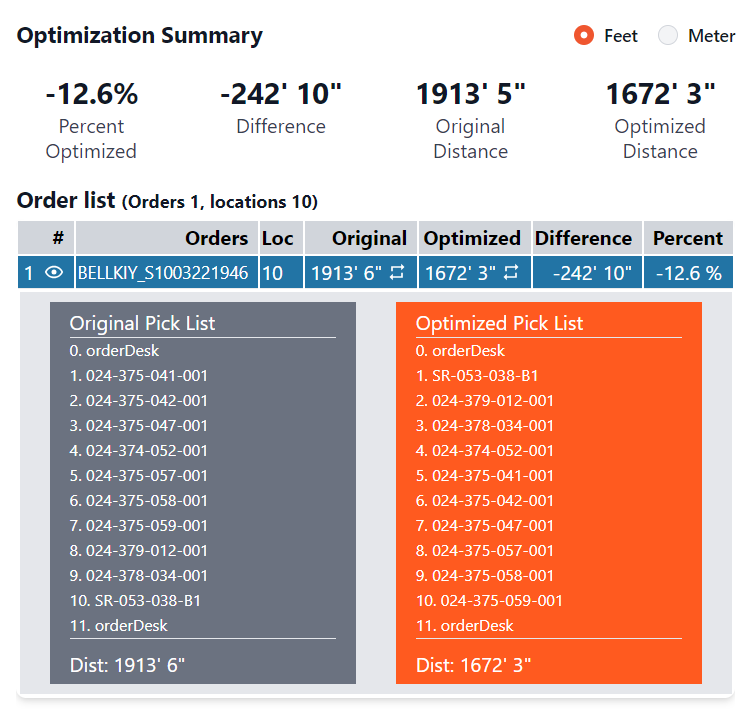
Task: Click location count 10 in order row
Action: (x=273, y=273)
